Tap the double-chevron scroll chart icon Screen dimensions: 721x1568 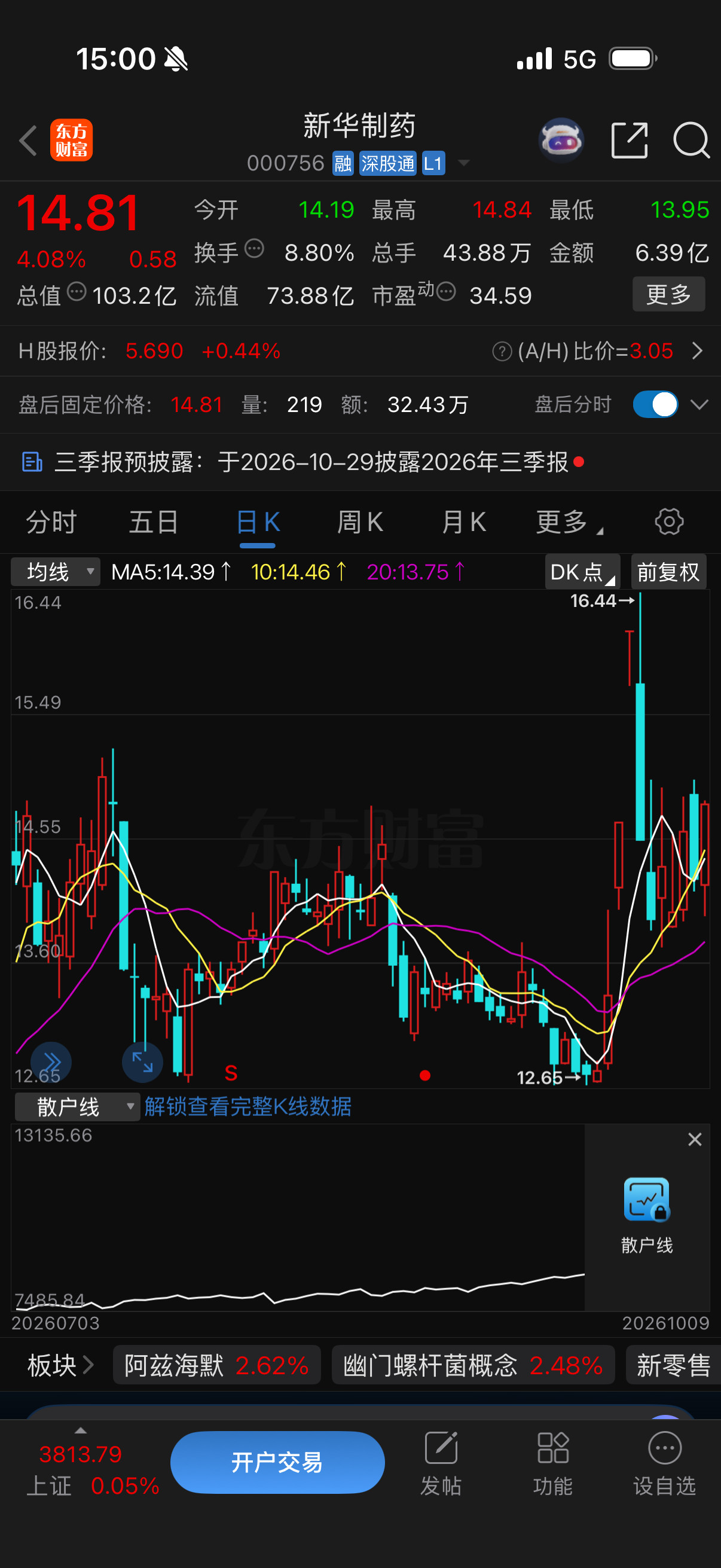click(51, 1063)
